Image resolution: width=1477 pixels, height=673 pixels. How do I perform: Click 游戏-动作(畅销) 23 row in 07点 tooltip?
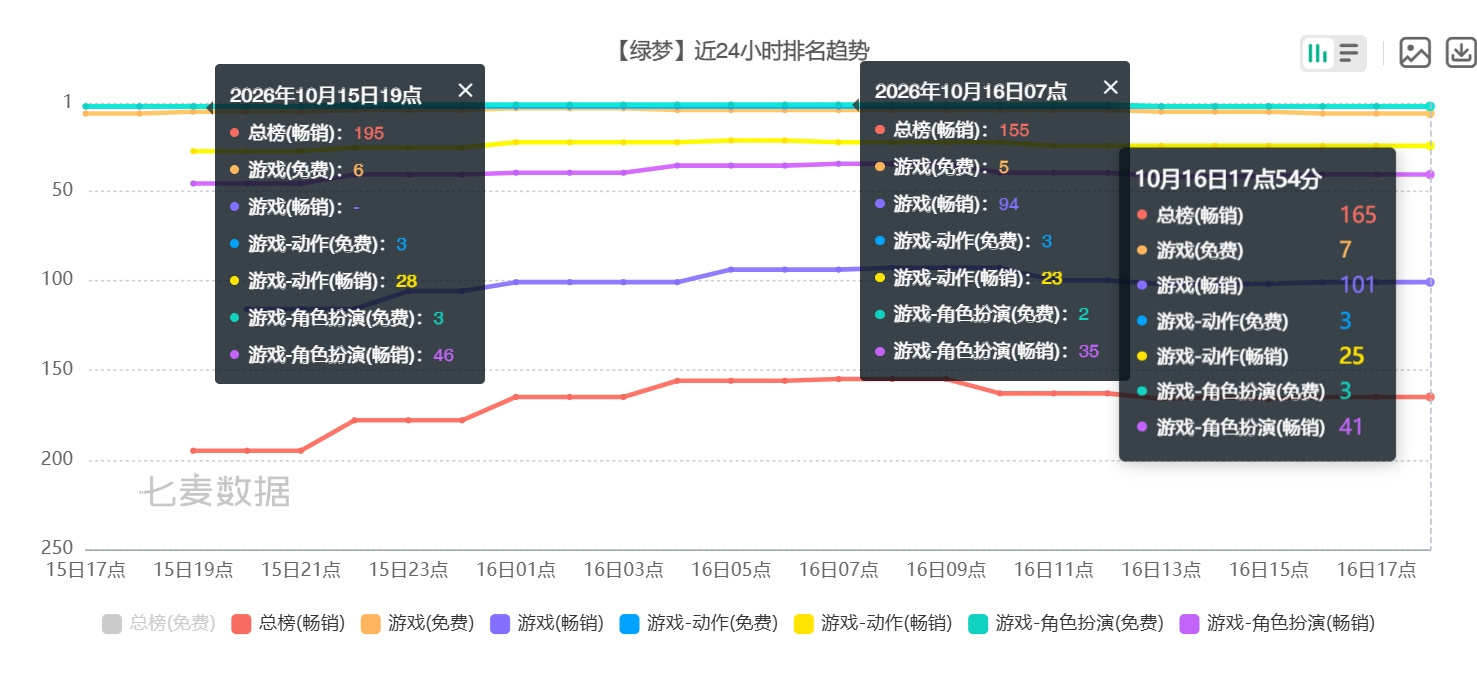pos(968,278)
